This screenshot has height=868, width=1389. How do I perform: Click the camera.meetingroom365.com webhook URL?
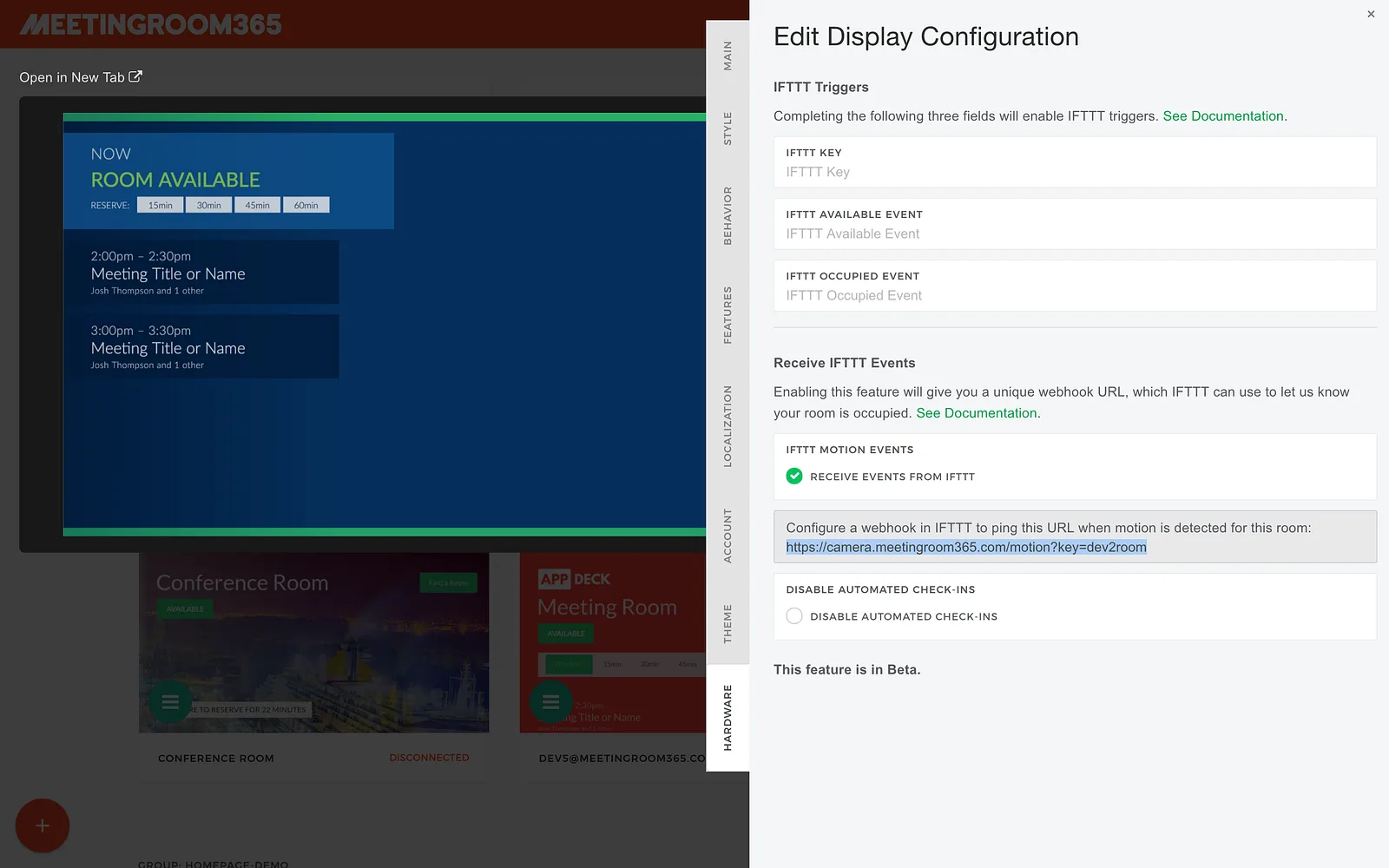966,547
